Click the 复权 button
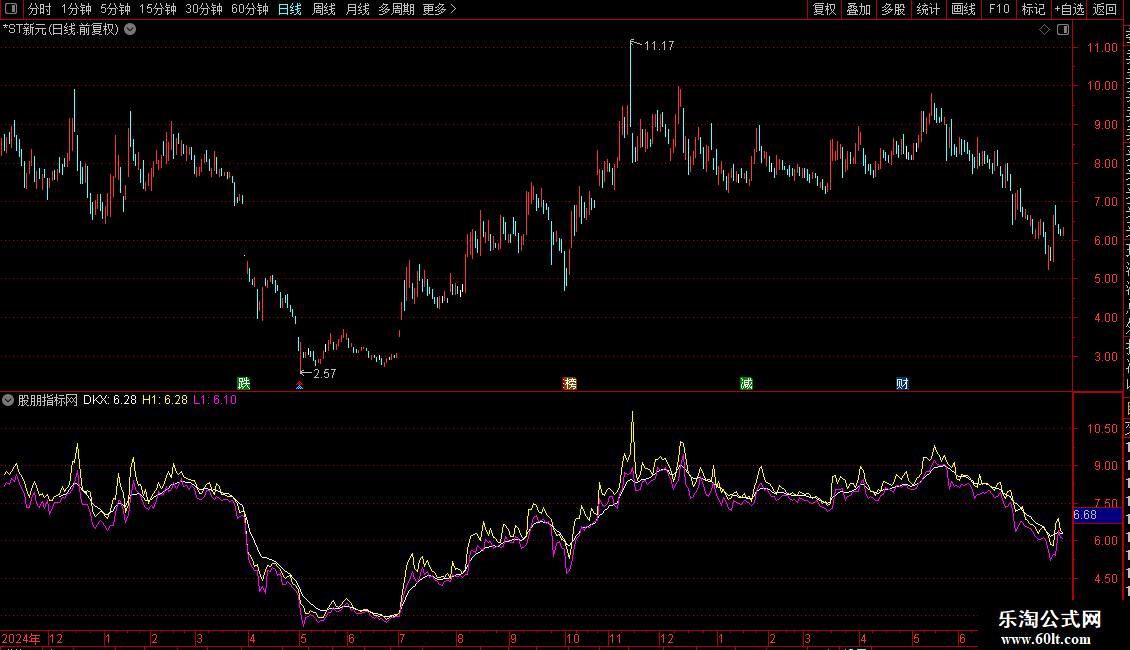Screen dimensions: 1130x650 [x=824, y=9]
